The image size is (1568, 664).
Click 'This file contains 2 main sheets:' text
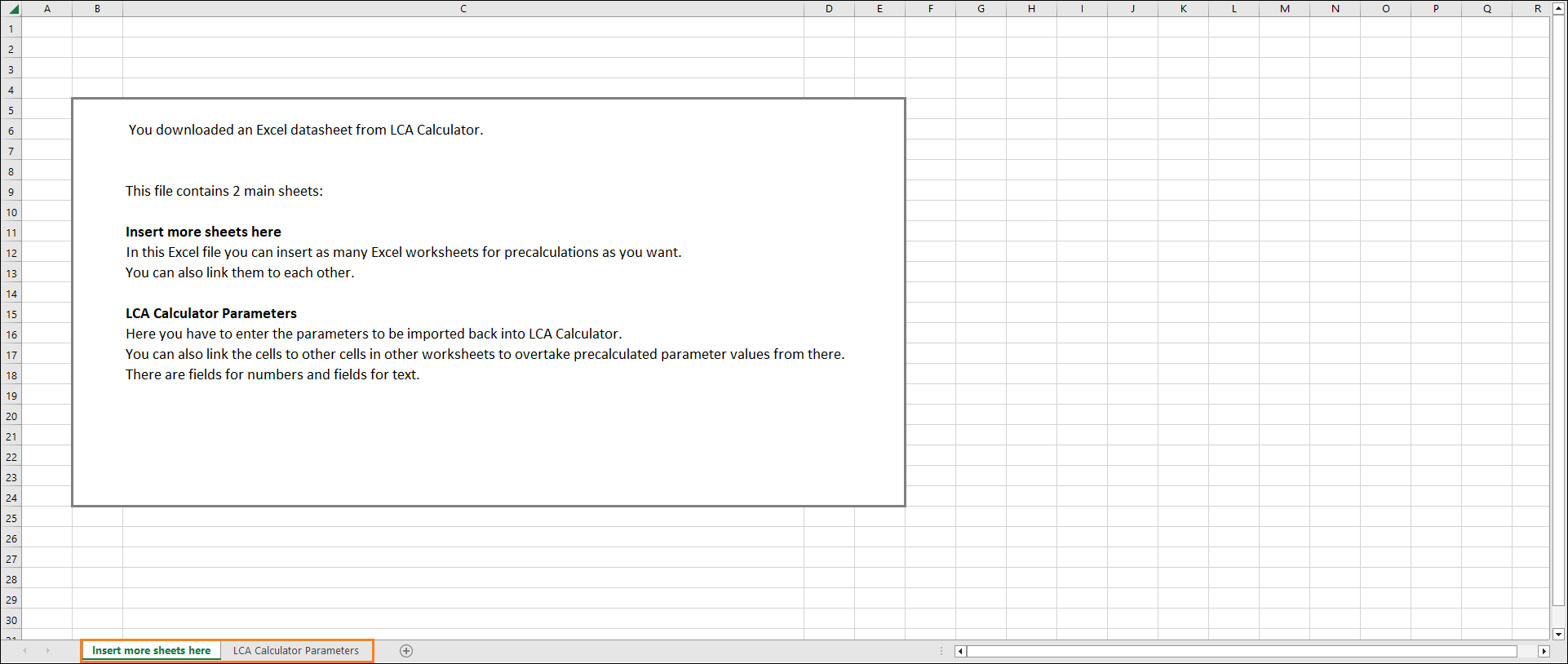point(224,191)
